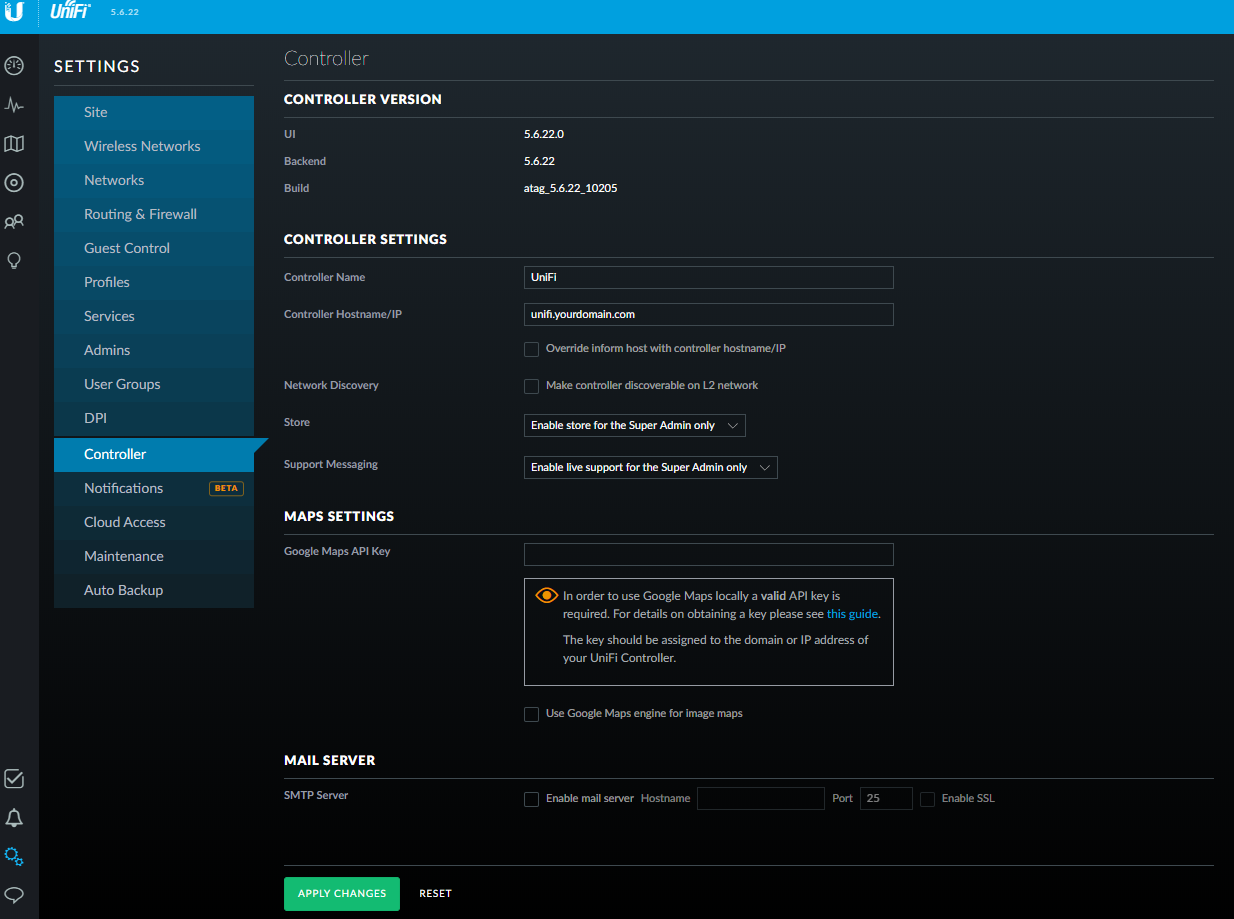Open the Insights lightbulb icon
This screenshot has width=1234, height=919.
(x=14, y=261)
